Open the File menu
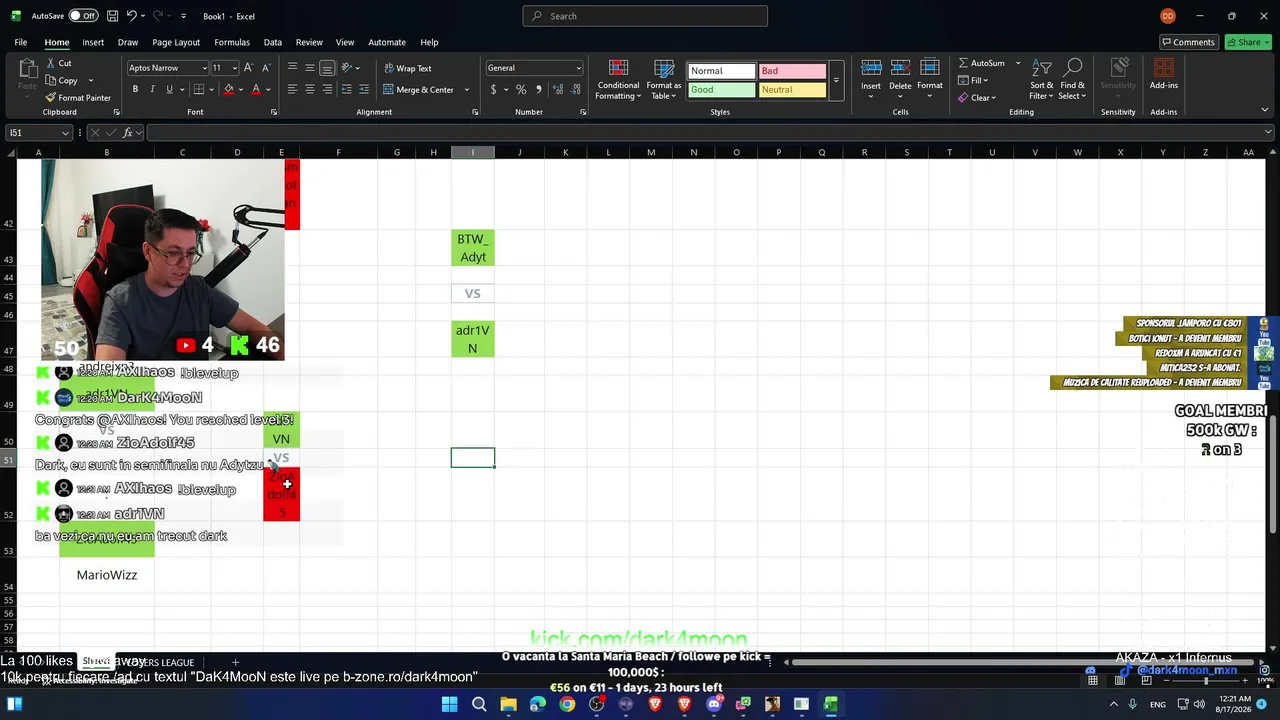This screenshot has height=720, width=1280. click(20, 42)
